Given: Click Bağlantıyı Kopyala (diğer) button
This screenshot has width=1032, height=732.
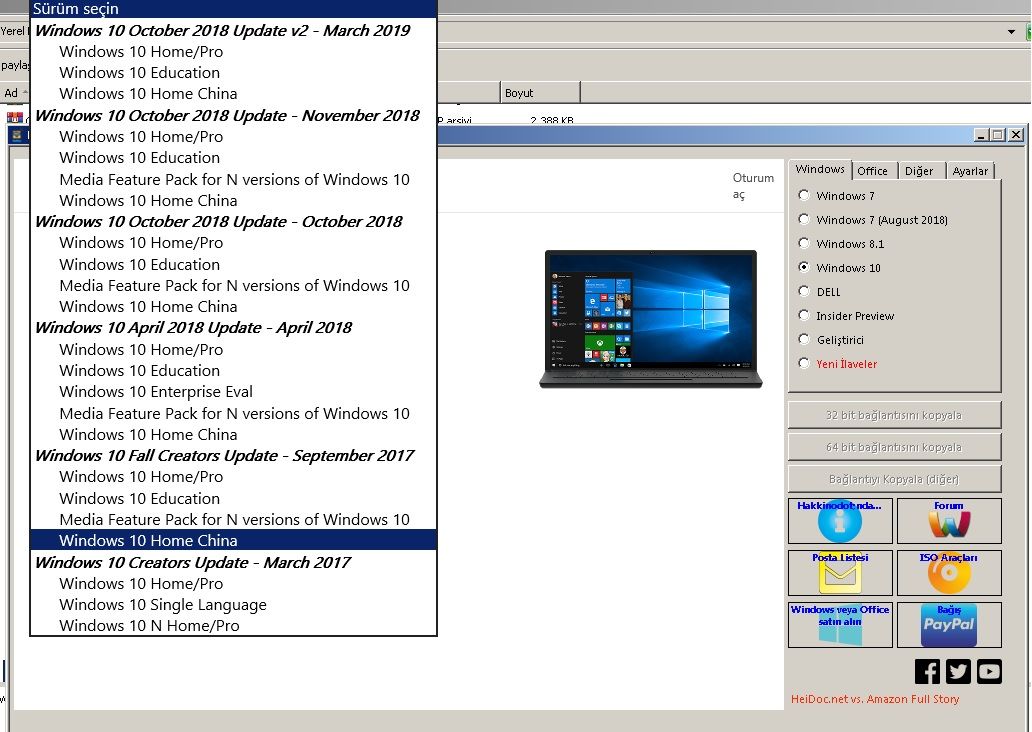Looking at the screenshot, I should coord(894,479).
